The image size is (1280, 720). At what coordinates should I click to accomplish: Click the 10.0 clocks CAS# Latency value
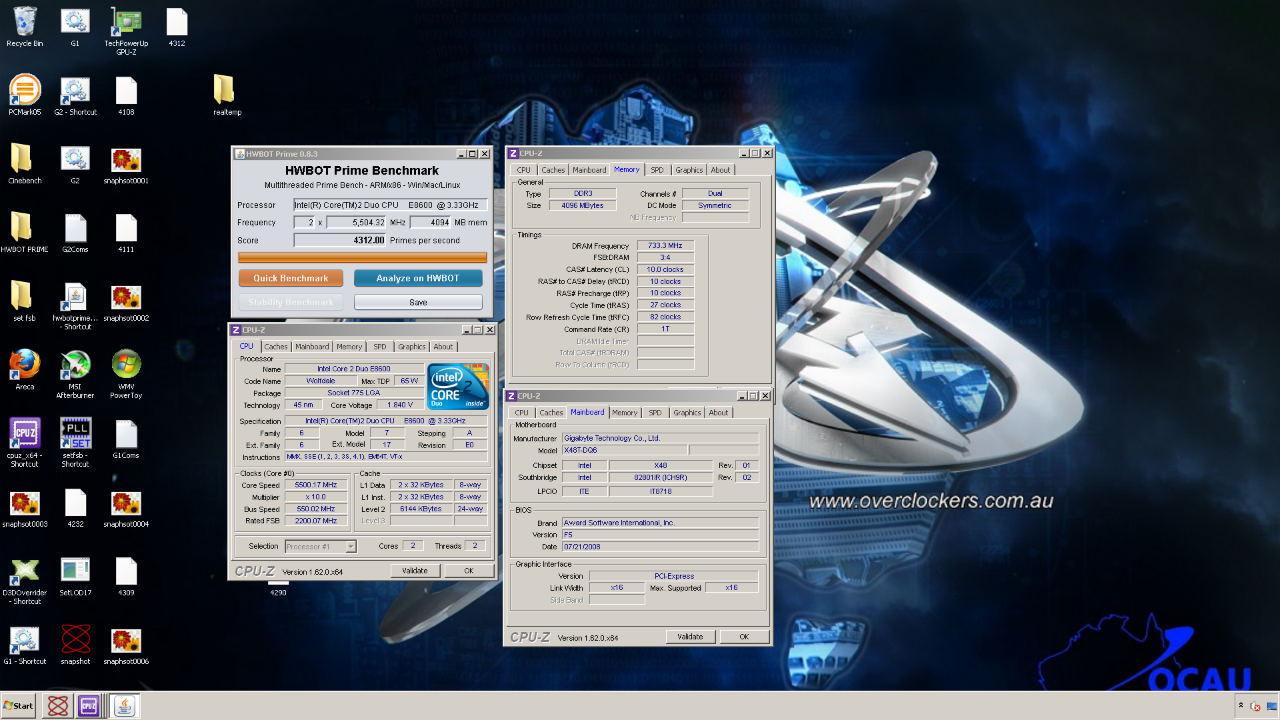(x=665, y=269)
